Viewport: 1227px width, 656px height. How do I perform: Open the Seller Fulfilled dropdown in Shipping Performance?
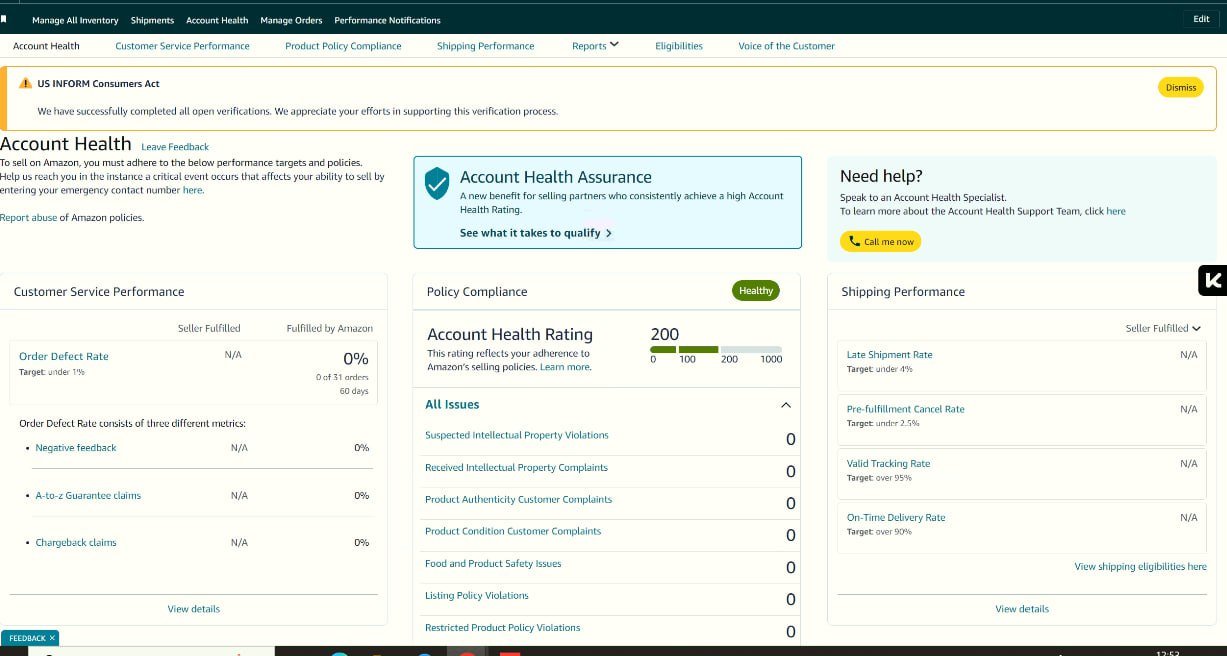tap(1163, 328)
